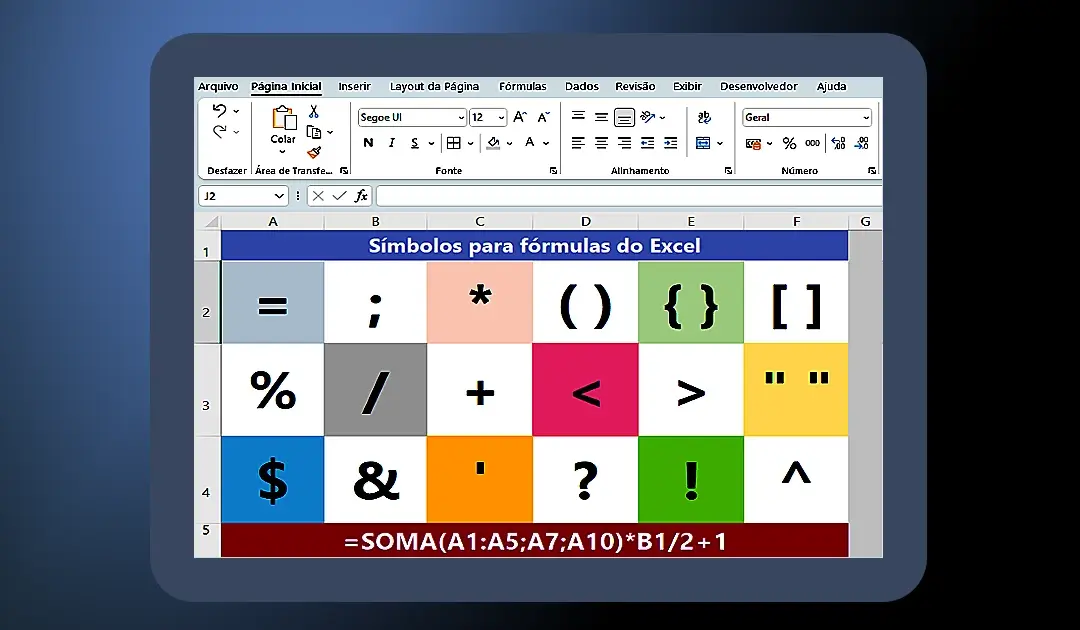Select the blue cell with $ symbol
The width and height of the screenshot is (1080, 630).
[273, 479]
